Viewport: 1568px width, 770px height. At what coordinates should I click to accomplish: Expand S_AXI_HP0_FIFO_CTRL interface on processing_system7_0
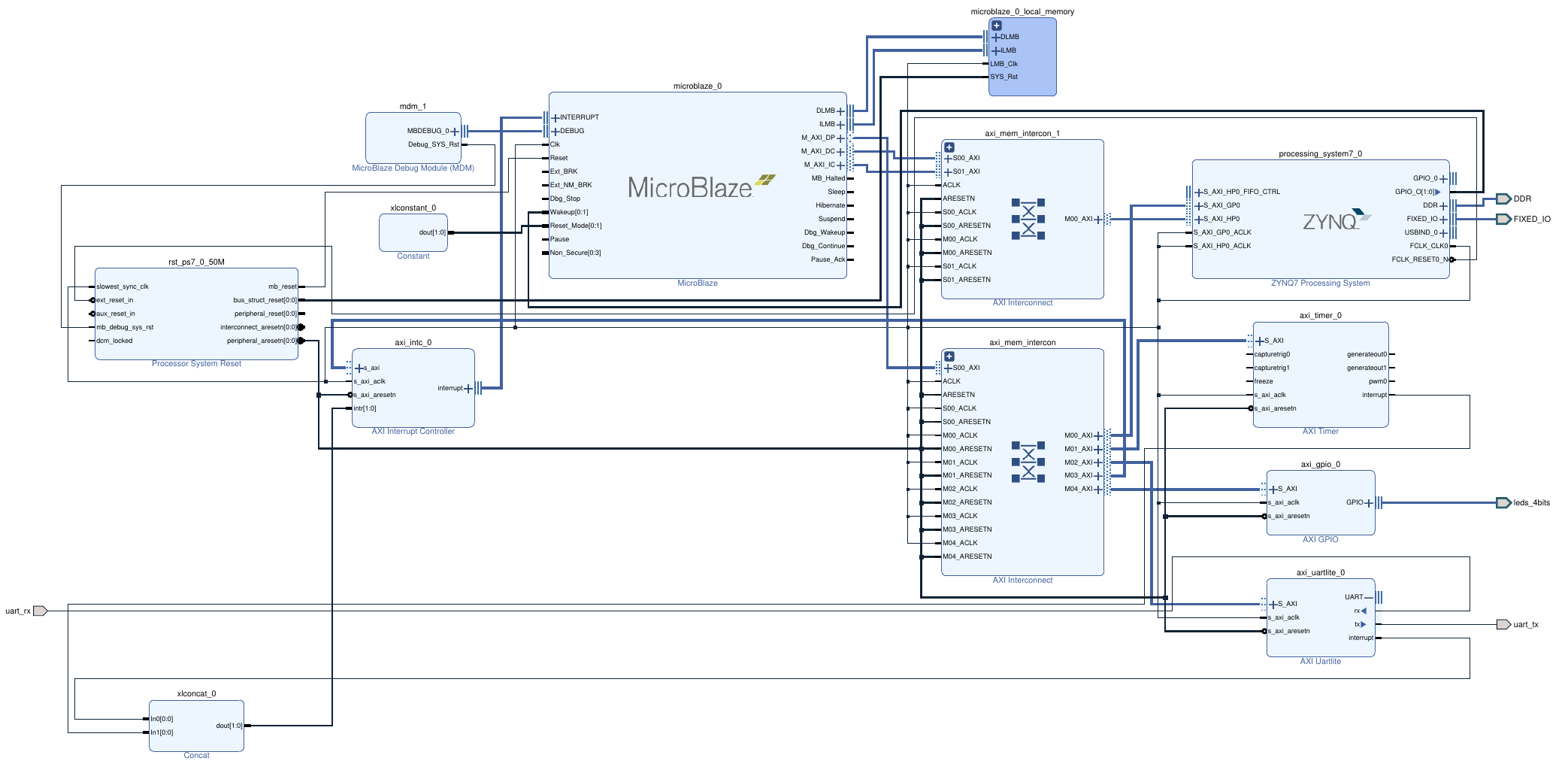1199,192
